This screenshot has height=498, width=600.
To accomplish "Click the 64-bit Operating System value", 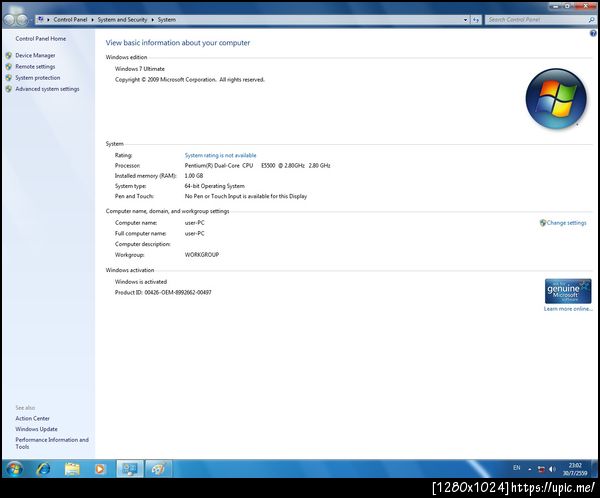I will click(x=214, y=186).
